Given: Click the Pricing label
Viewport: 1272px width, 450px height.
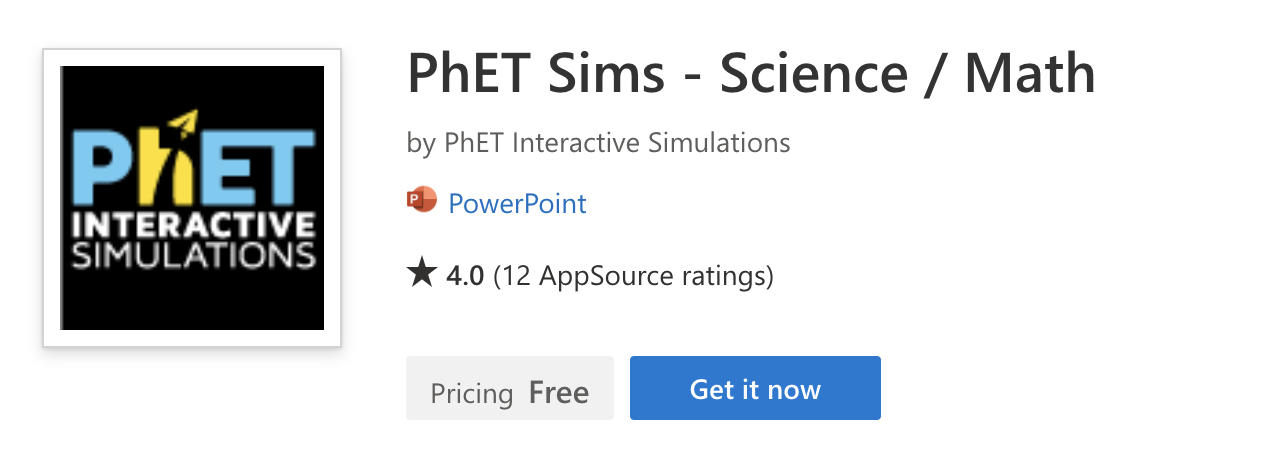Looking at the screenshot, I should (x=471, y=392).
